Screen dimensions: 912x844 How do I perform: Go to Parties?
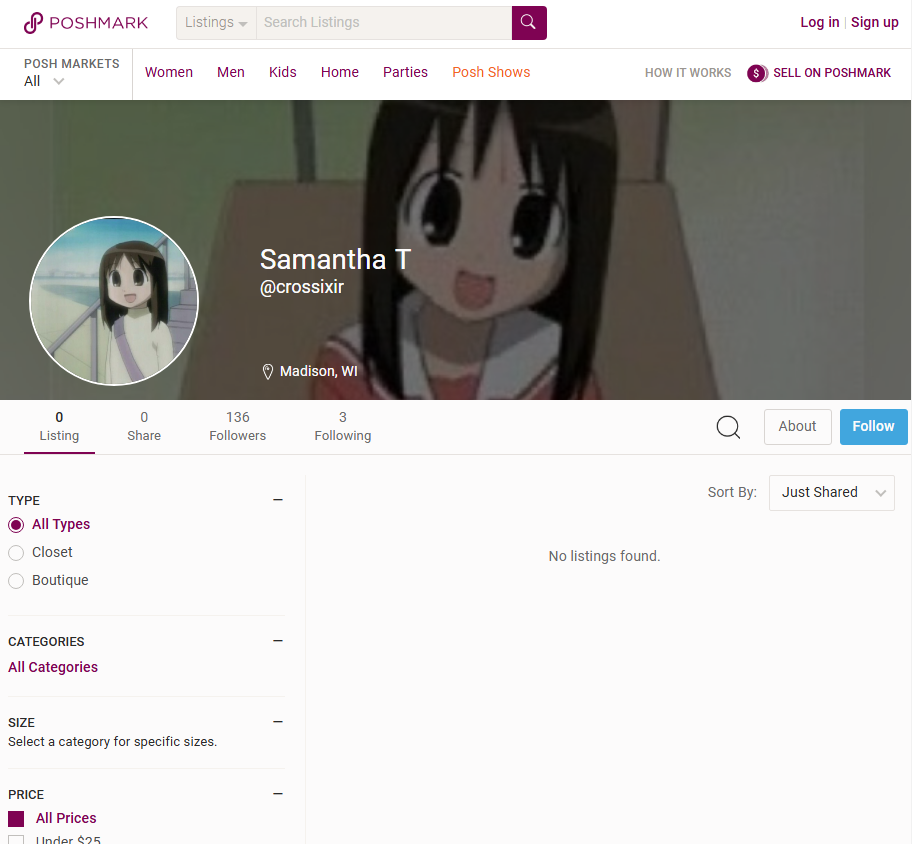405,72
